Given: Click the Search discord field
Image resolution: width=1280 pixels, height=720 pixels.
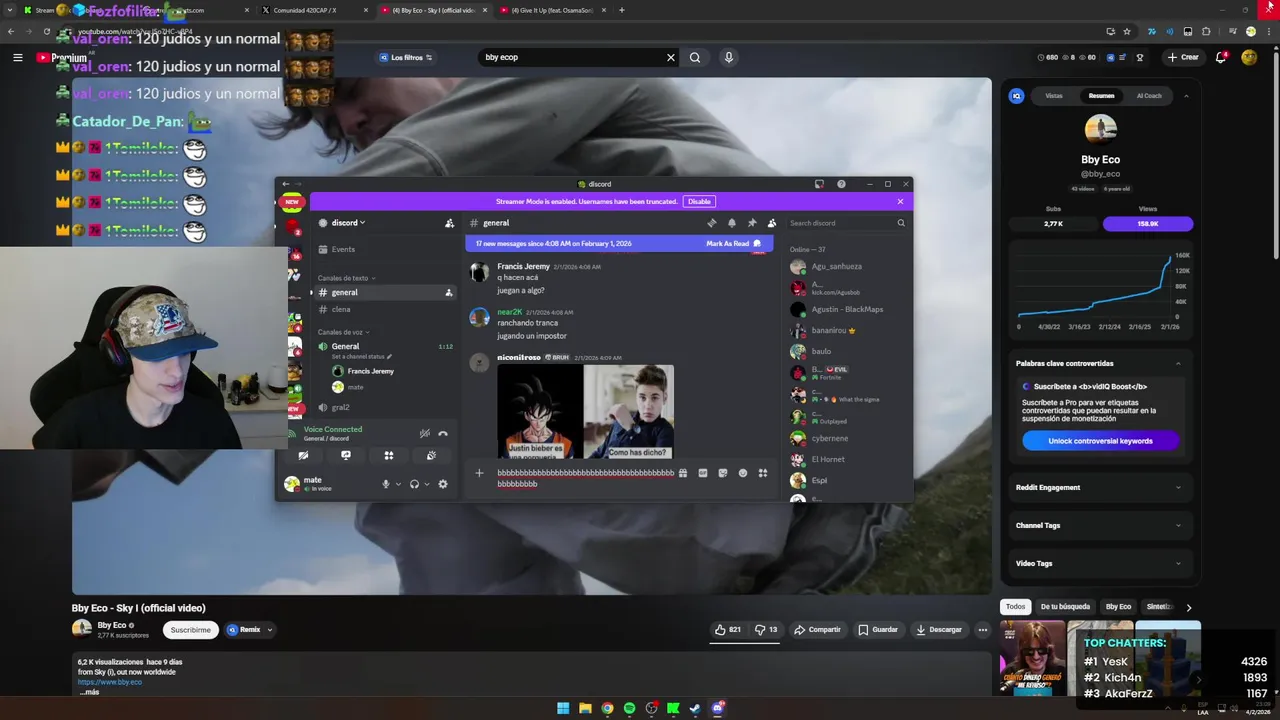Looking at the screenshot, I should tap(846, 223).
